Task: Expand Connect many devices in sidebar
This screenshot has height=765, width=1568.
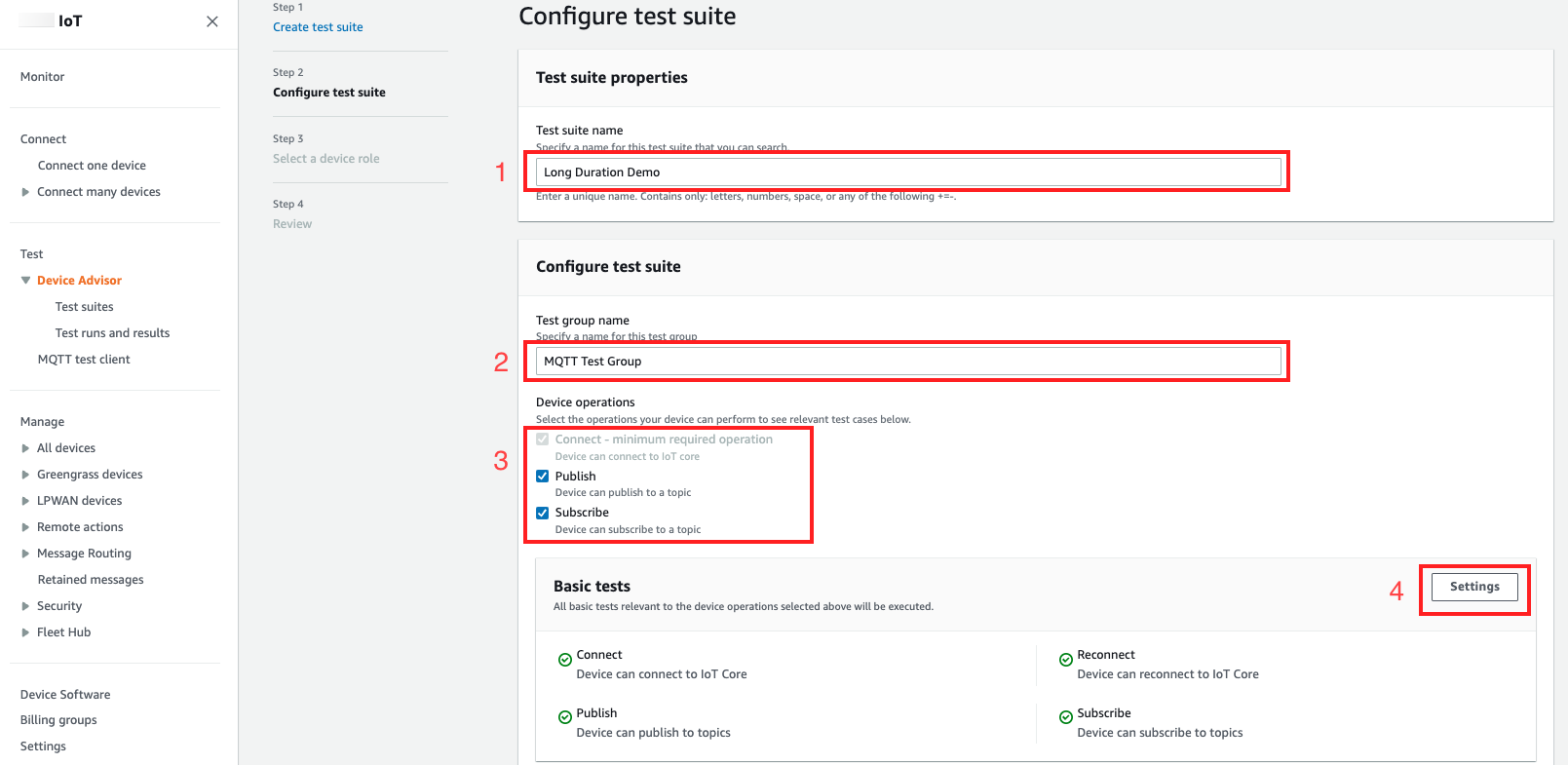Action: 25,192
